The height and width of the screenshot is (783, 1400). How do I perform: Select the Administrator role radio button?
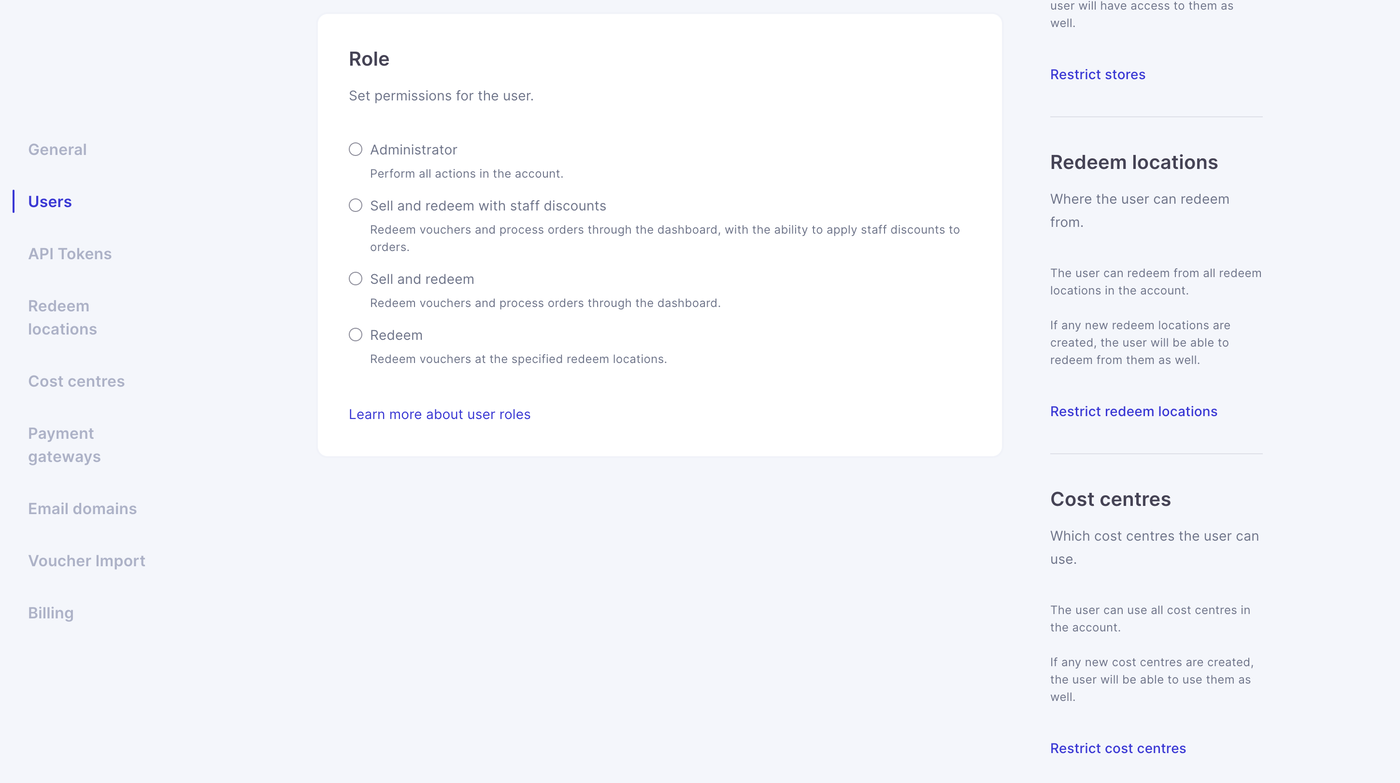pyautogui.click(x=355, y=149)
